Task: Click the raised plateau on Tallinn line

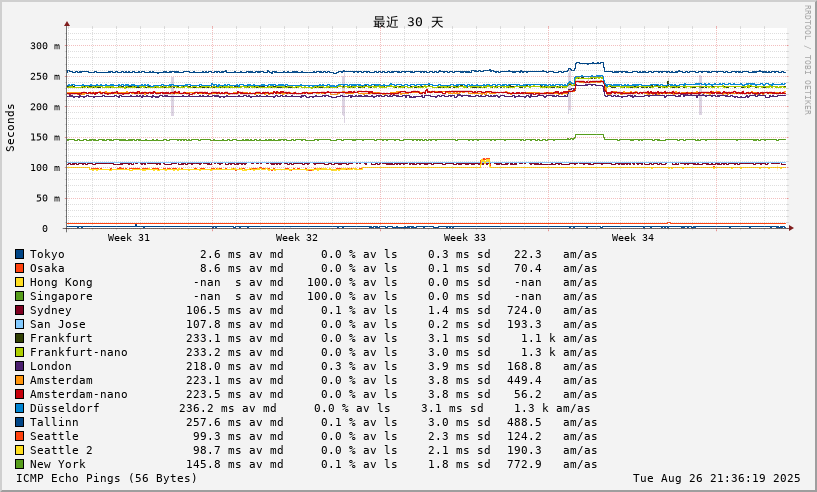Action: pos(589,64)
